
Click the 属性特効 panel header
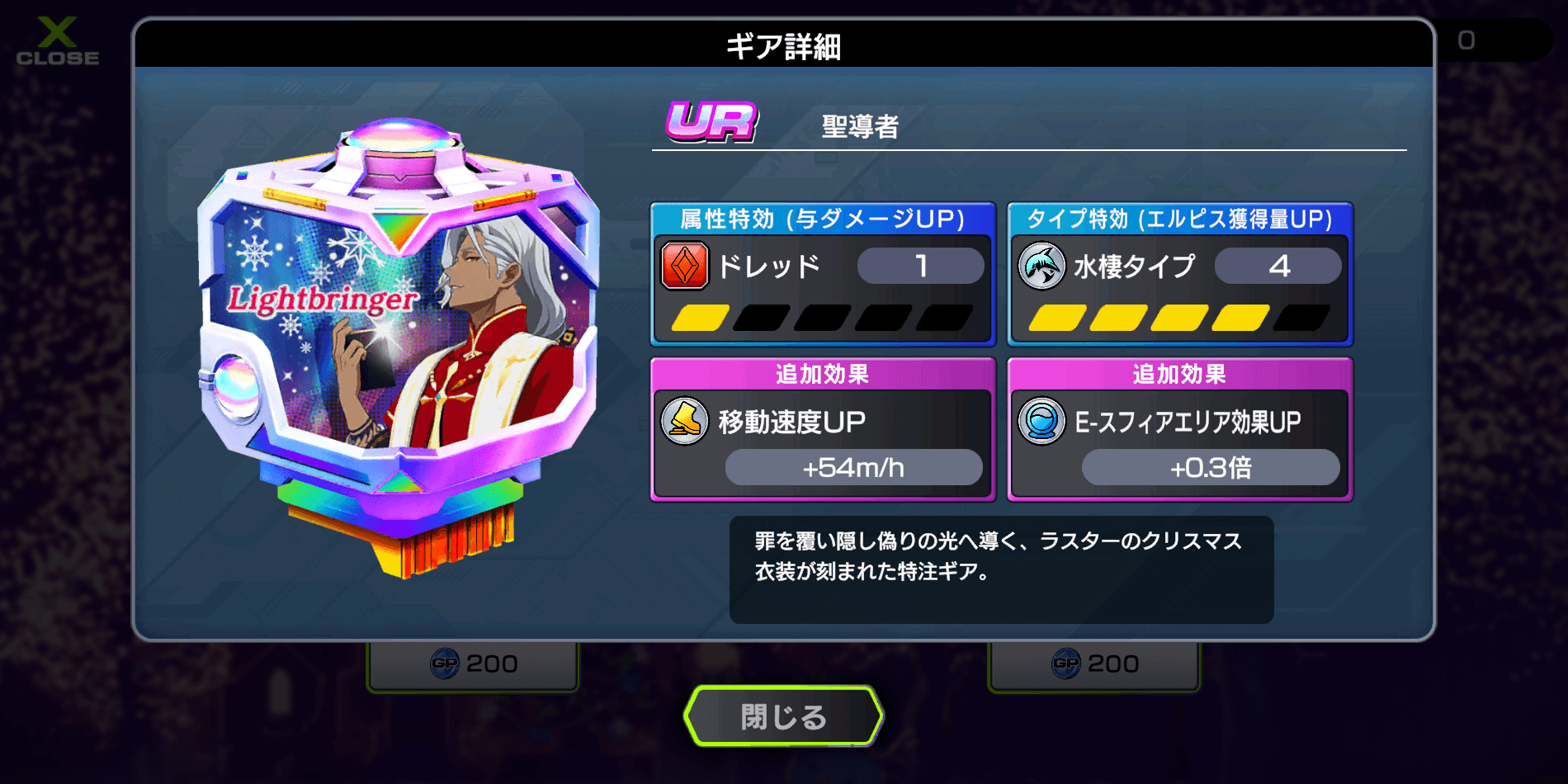(x=823, y=219)
